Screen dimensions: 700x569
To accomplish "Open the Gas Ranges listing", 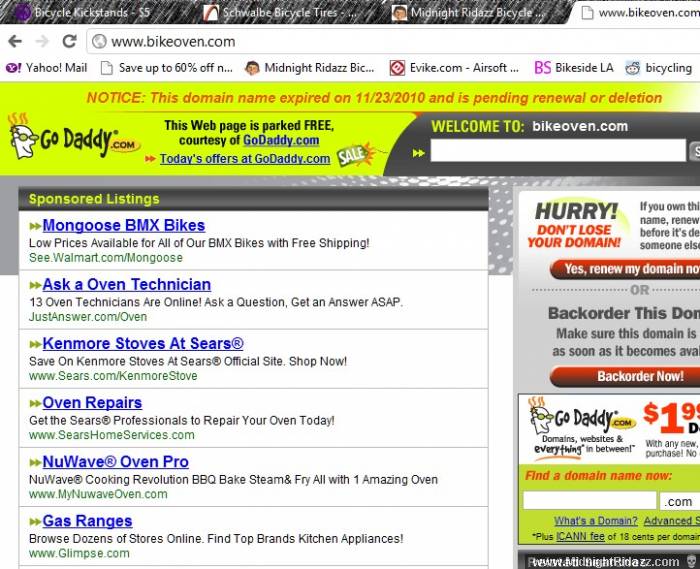I will 88,521.
